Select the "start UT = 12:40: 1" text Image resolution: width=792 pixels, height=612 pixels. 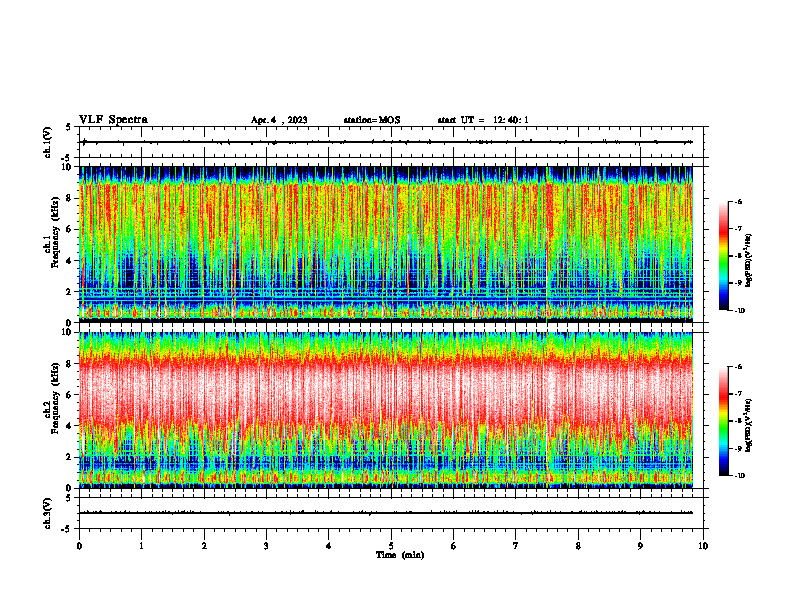coord(483,120)
